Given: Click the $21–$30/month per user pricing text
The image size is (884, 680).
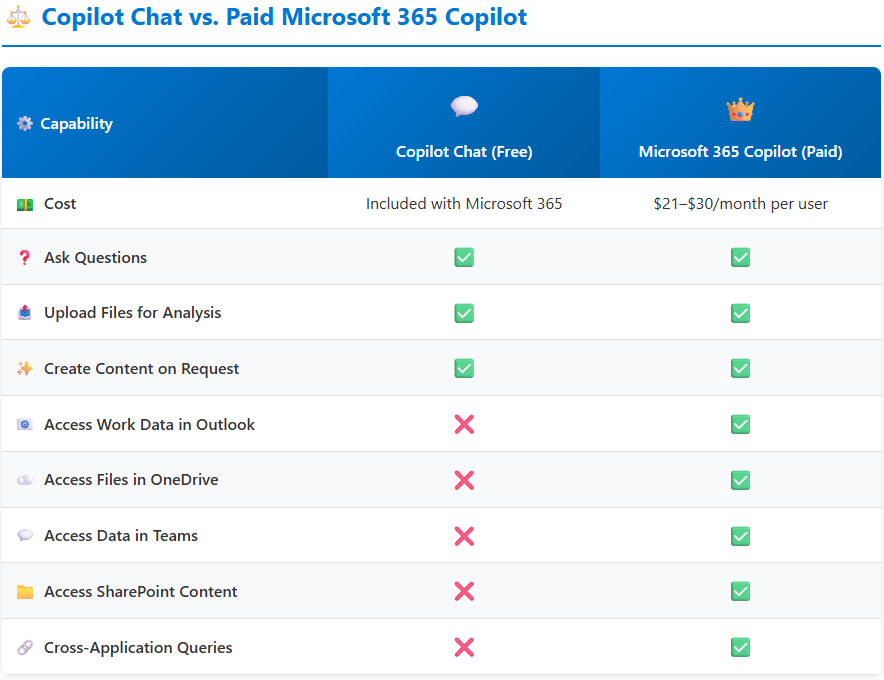Looking at the screenshot, I should [739, 203].
